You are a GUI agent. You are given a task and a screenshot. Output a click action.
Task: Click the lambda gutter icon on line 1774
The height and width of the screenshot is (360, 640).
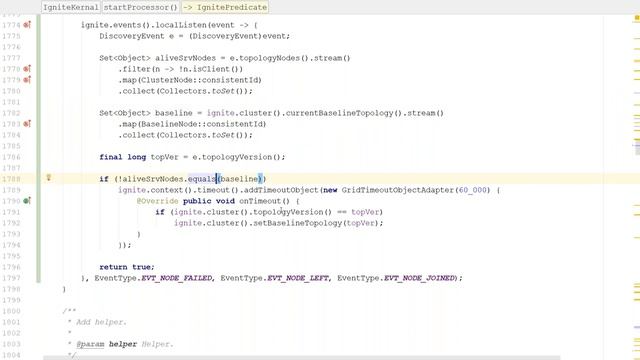(27, 25)
